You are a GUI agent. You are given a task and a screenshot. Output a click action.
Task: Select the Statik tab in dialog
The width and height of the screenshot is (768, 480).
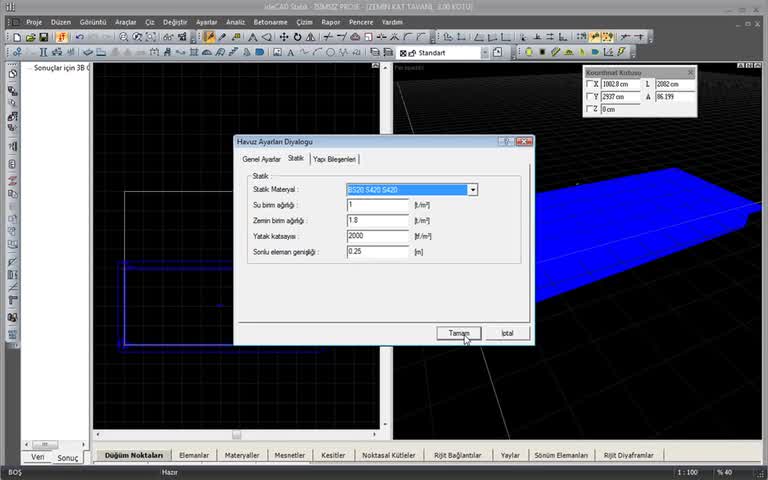tap(296, 158)
